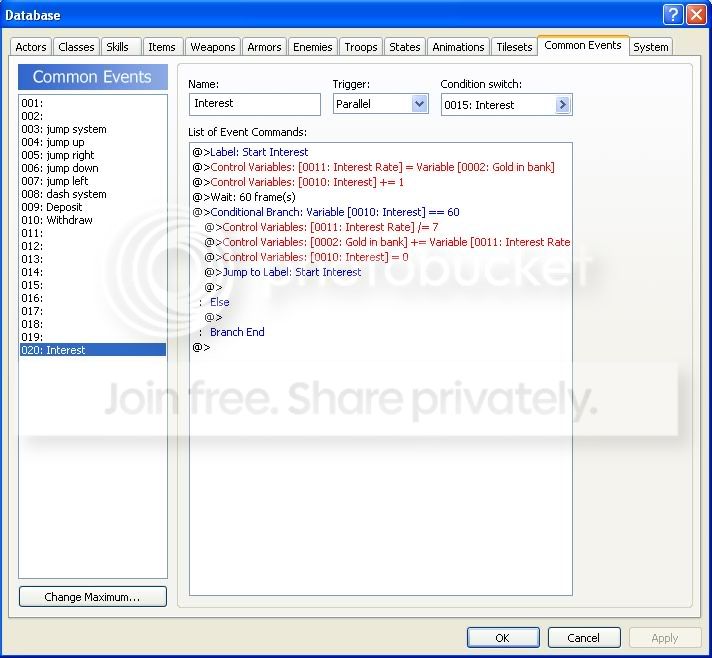The height and width of the screenshot is (658, 712).
Task: Switch to the Animations tab
Action: [x=458, y=47]
